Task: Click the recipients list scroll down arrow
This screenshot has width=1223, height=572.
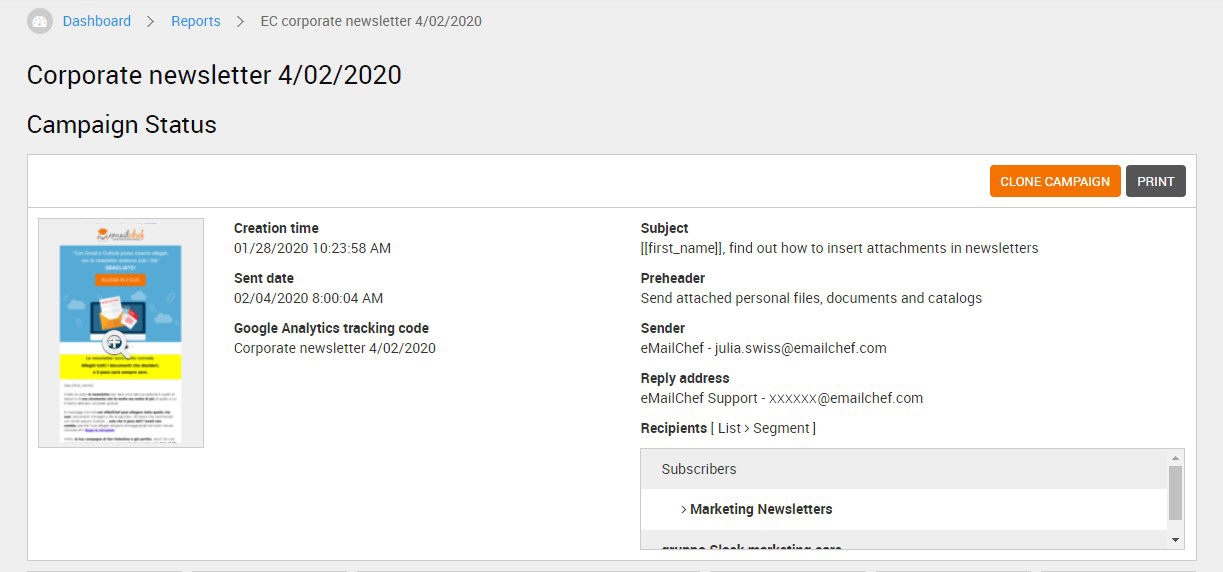Action: tap(1175, 540)
